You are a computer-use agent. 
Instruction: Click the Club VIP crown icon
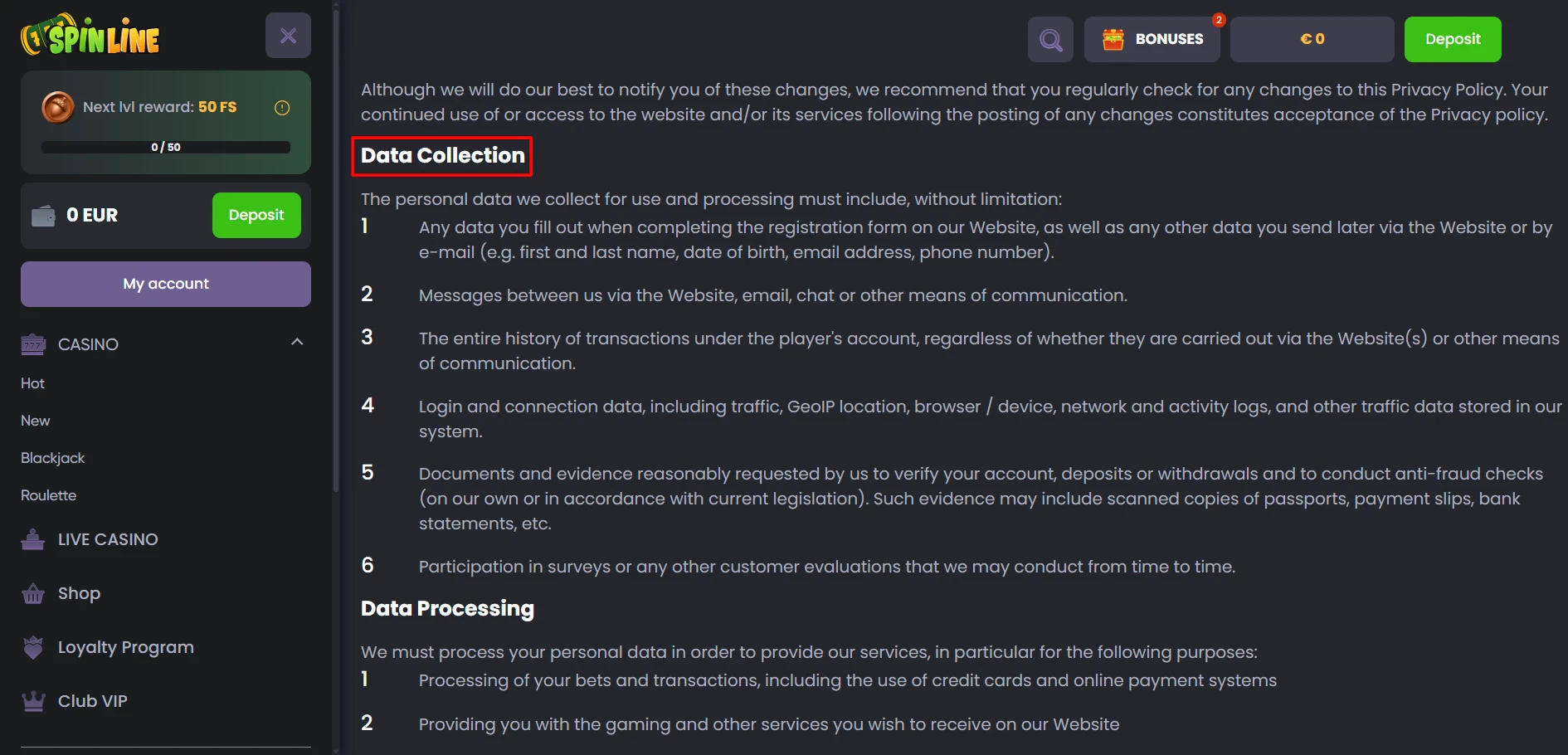coord(33,702)
